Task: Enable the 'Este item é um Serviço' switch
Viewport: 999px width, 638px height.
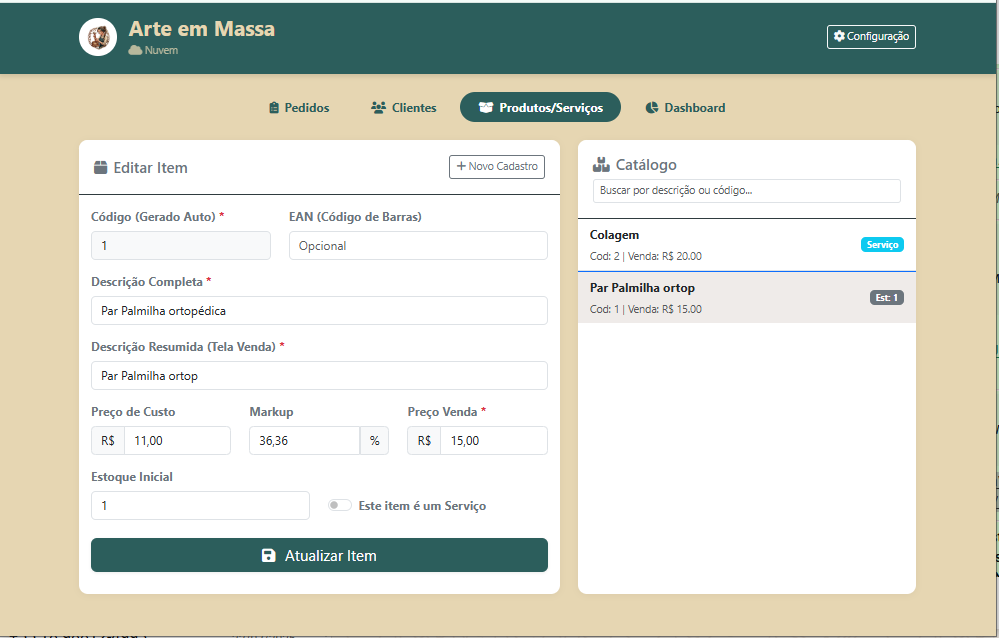Action: [340, 506]
